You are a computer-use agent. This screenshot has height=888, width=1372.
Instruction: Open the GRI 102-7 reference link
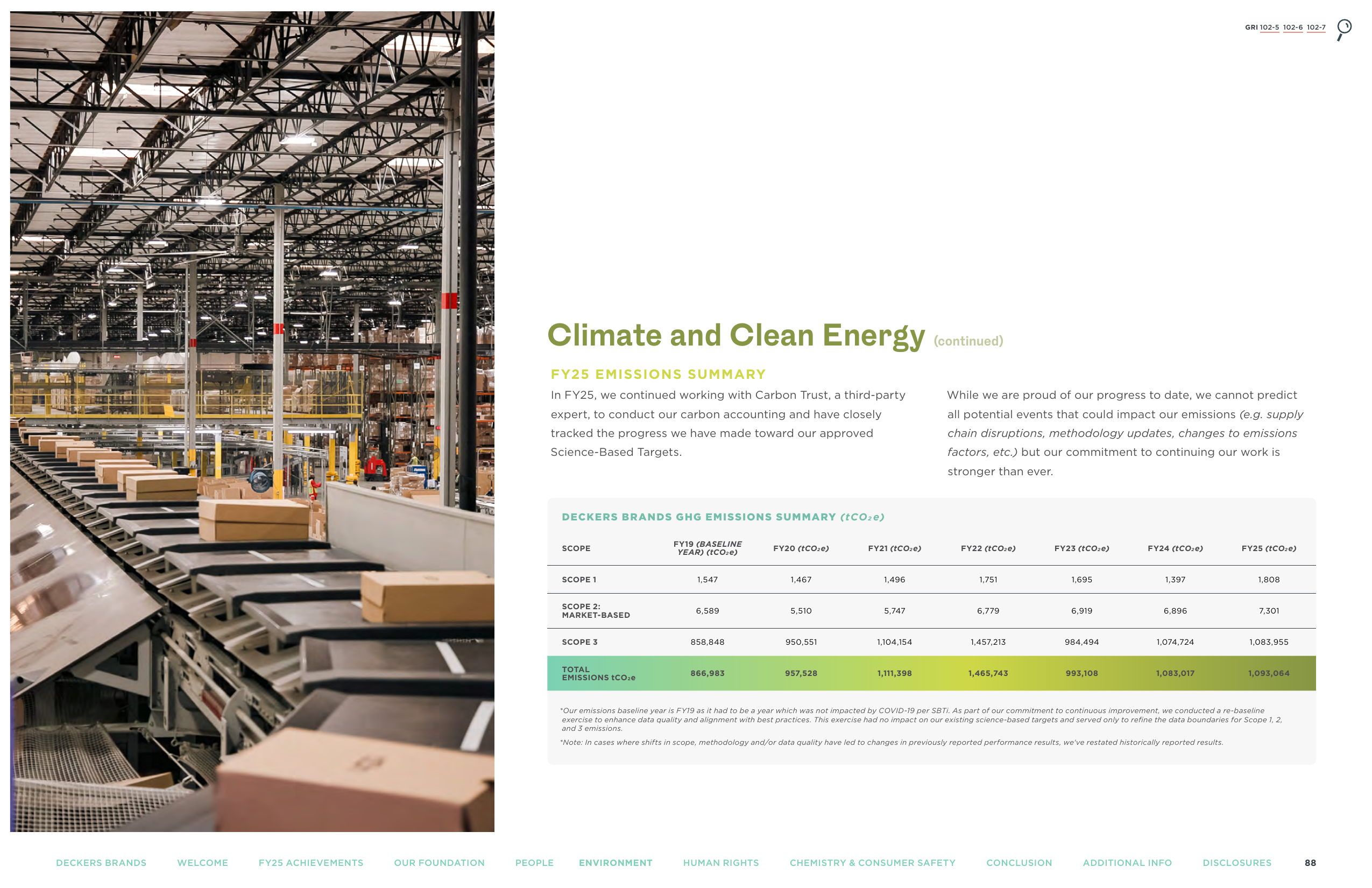click(1316, 27)
